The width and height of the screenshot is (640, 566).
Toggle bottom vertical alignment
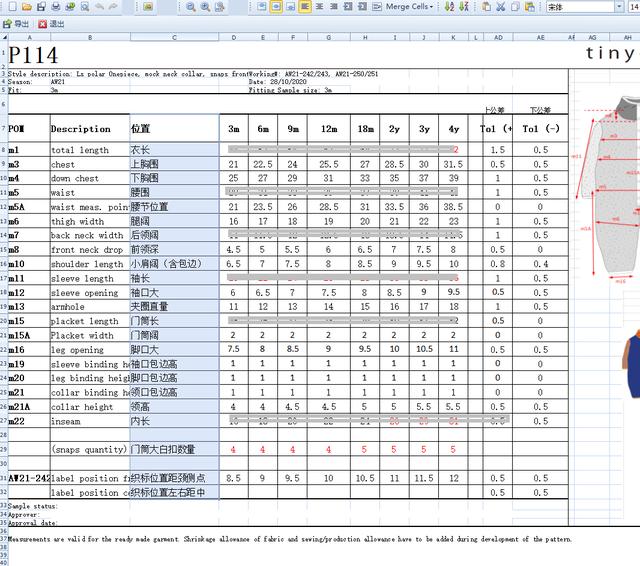point(290,7)
